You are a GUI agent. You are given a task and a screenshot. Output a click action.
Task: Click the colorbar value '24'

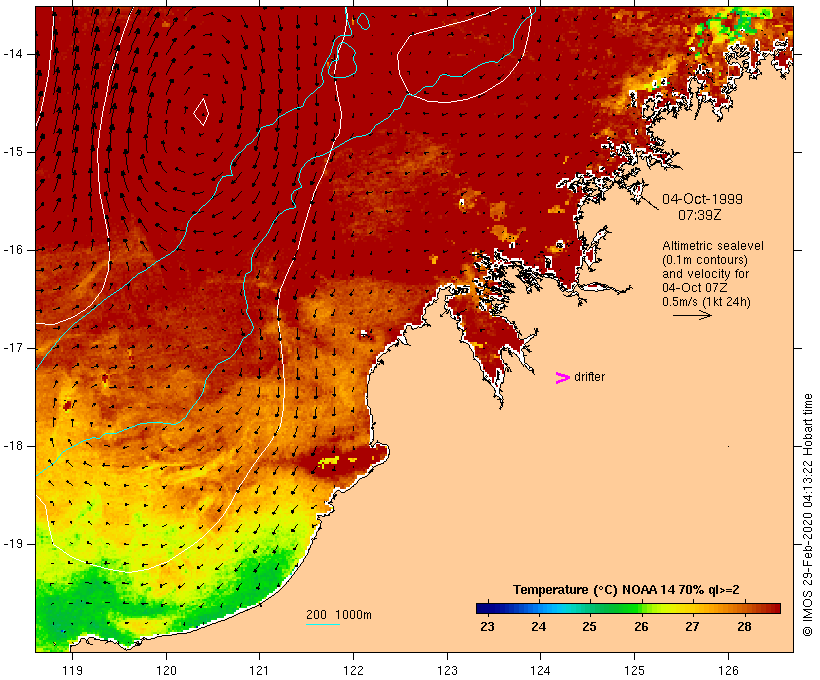click(539, 626)
